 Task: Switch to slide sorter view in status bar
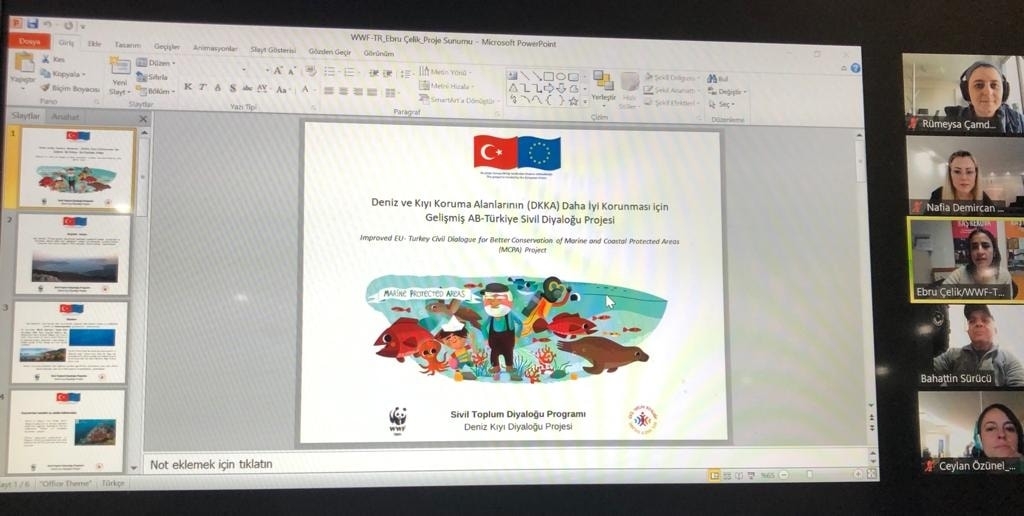[x=727, y=476]
